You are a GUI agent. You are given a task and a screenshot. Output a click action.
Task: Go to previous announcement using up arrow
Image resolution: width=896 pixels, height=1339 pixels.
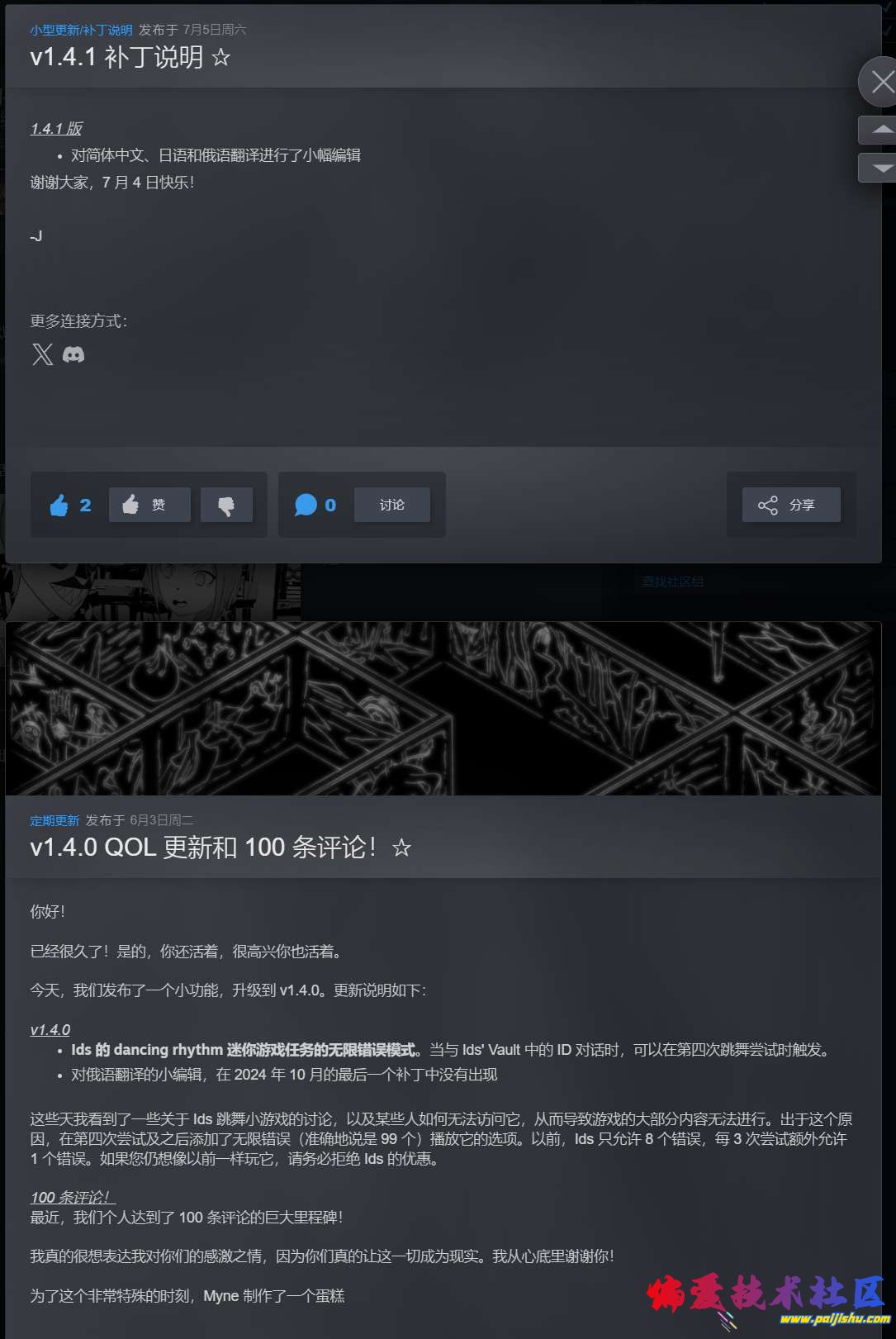[880, 130]
